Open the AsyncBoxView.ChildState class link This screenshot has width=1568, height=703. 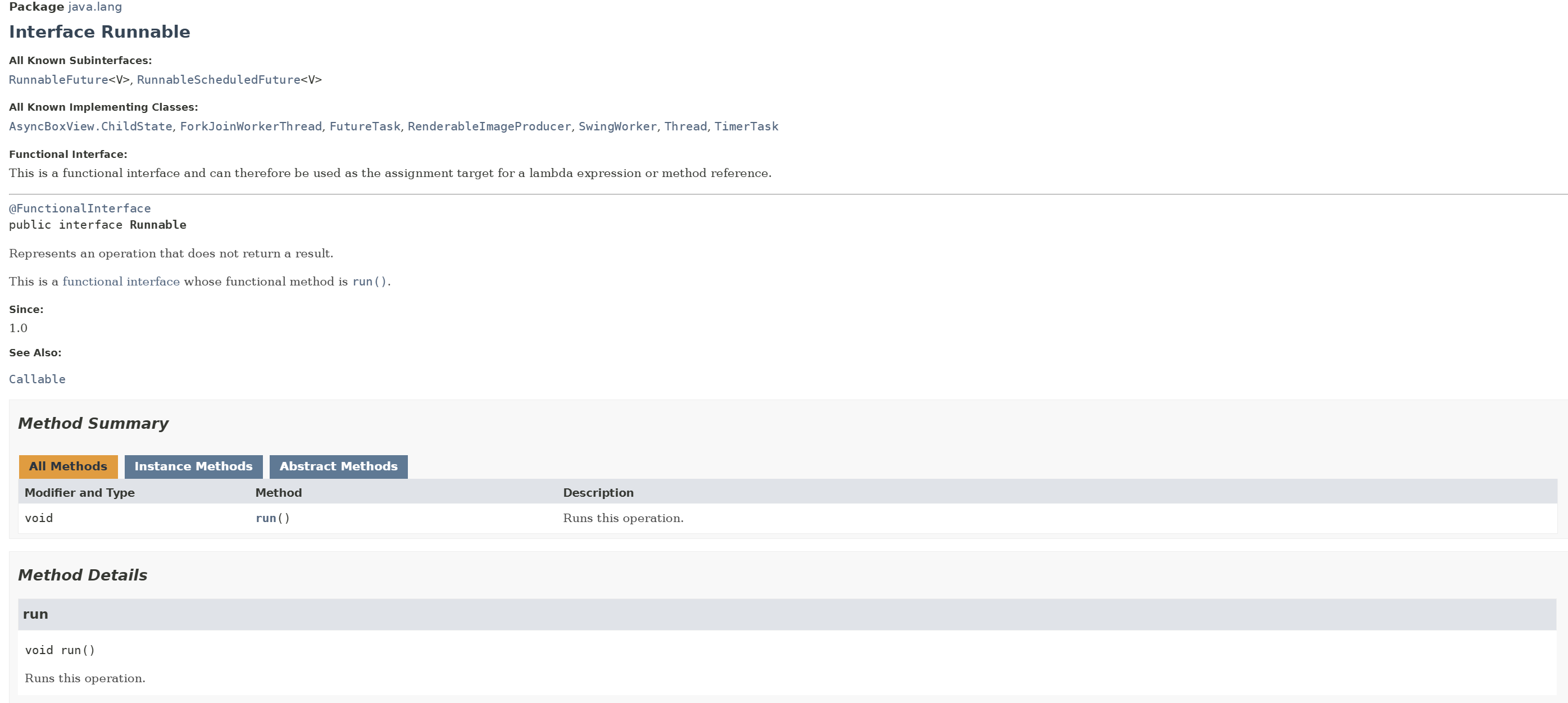coord(90,126)
